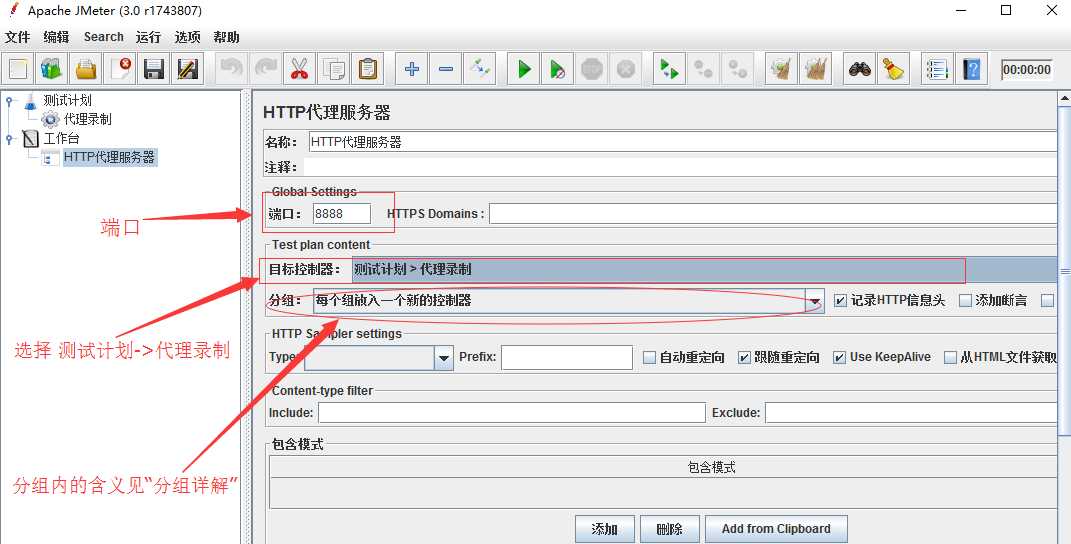
Task: Collapse the 测试计划 tree node handle
Action: tap(10, 101)
